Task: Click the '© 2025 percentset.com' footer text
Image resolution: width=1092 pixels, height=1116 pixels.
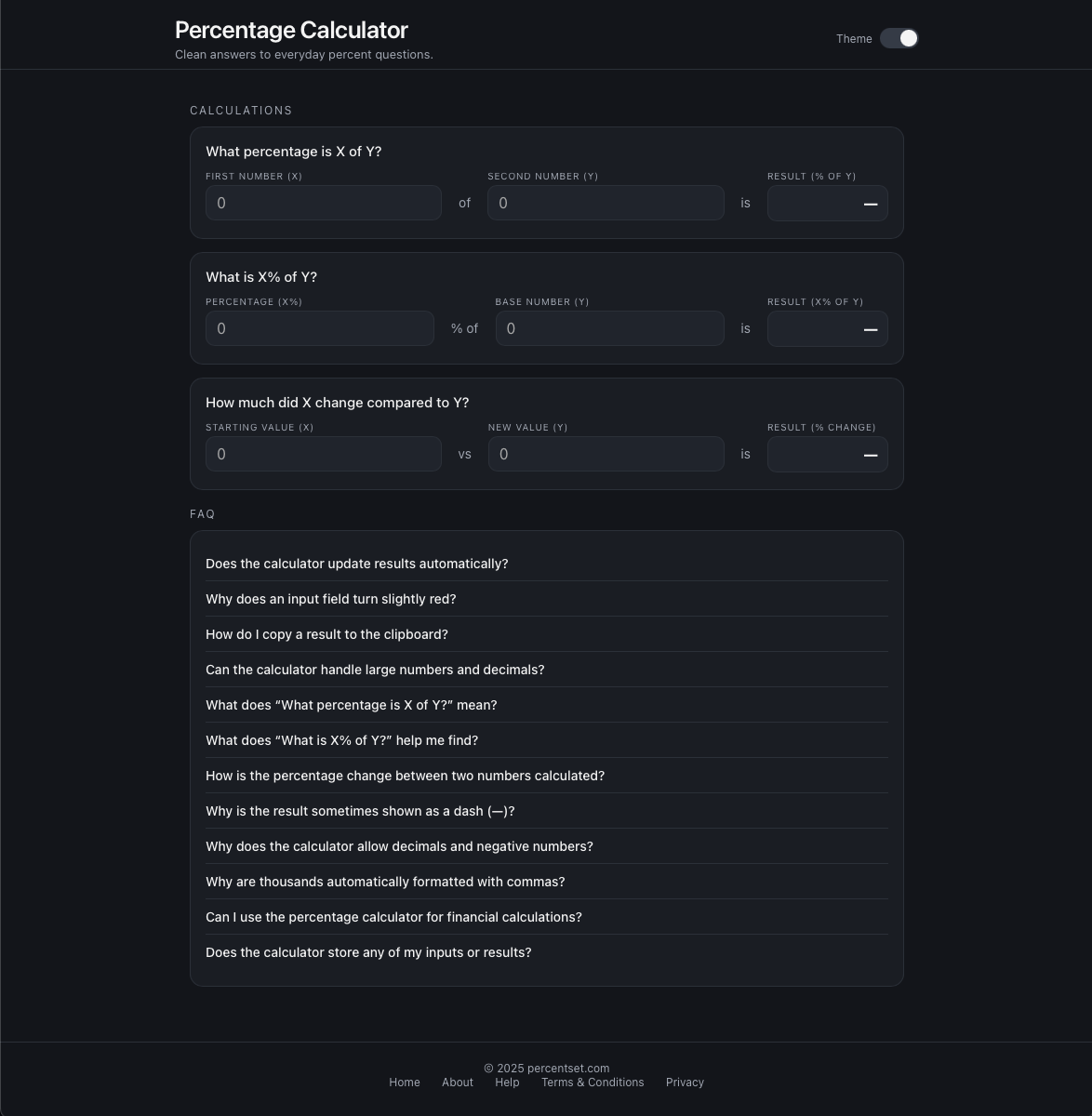Action: pyautogui.click(x=547, y=1069)
